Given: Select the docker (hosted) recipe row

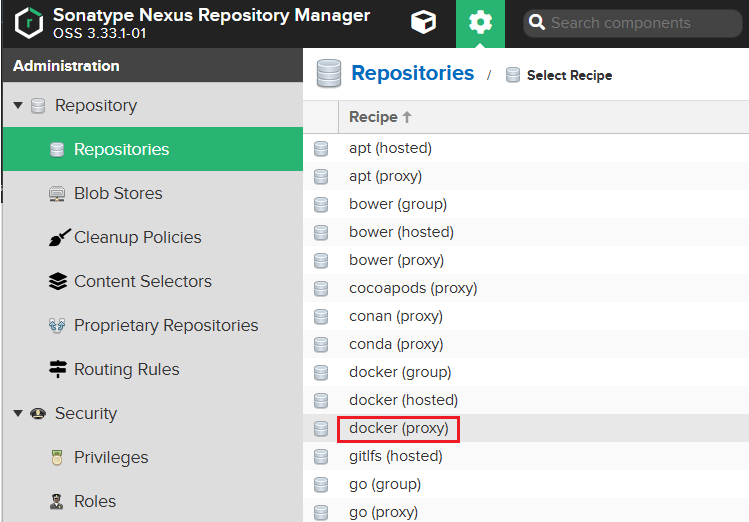Looking at the screenshot, I should click(x=526, y=400).
